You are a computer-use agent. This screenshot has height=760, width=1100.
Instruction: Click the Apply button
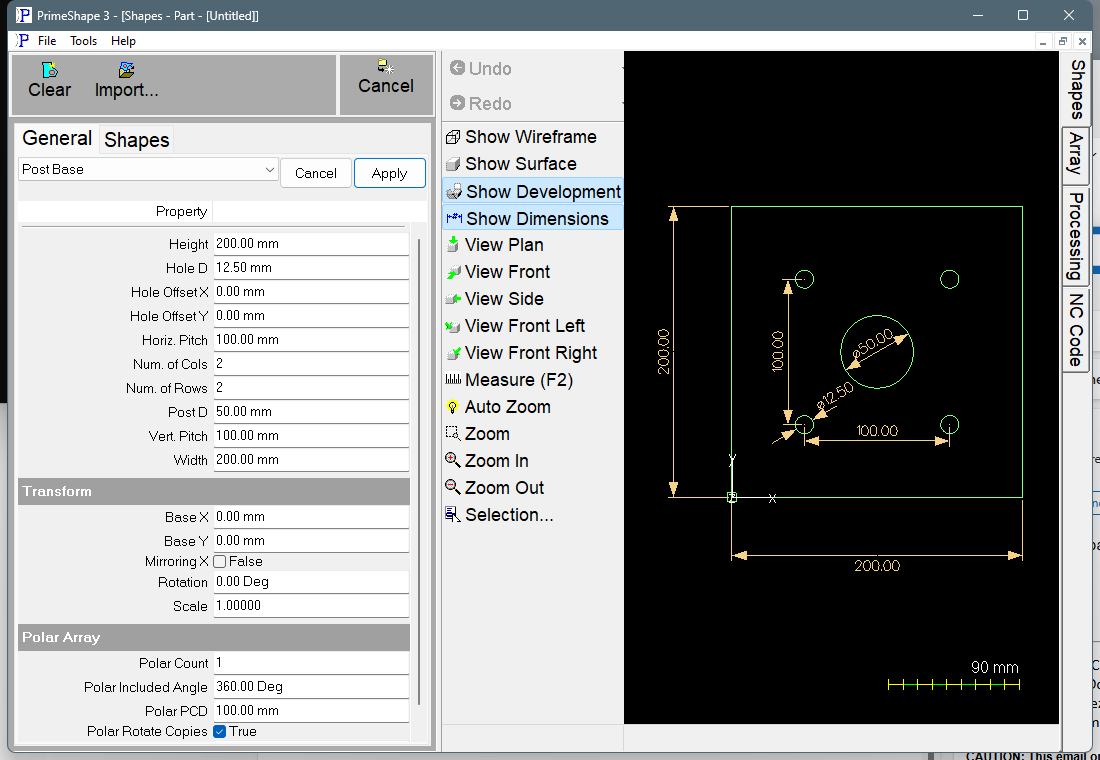(389, 173)
